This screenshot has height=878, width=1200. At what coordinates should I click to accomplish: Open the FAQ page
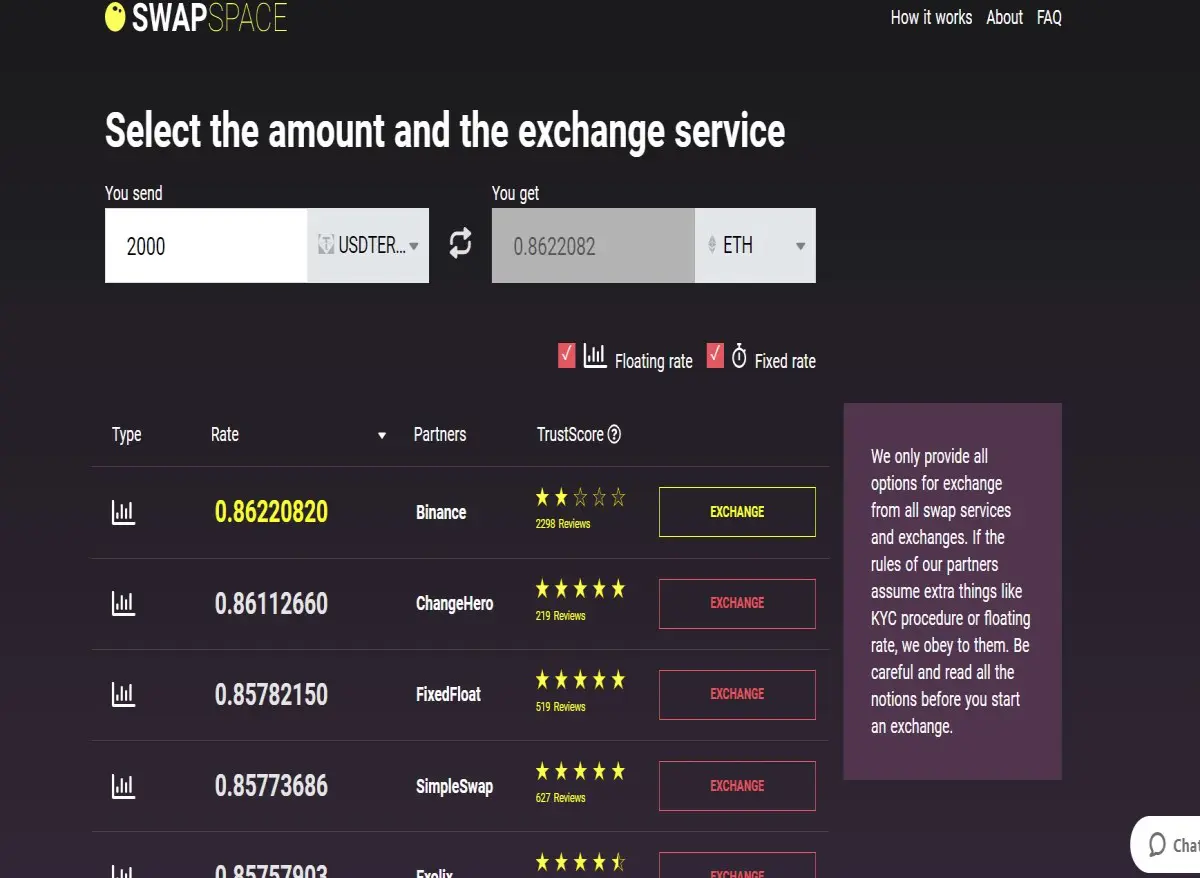pos(1049,17)
